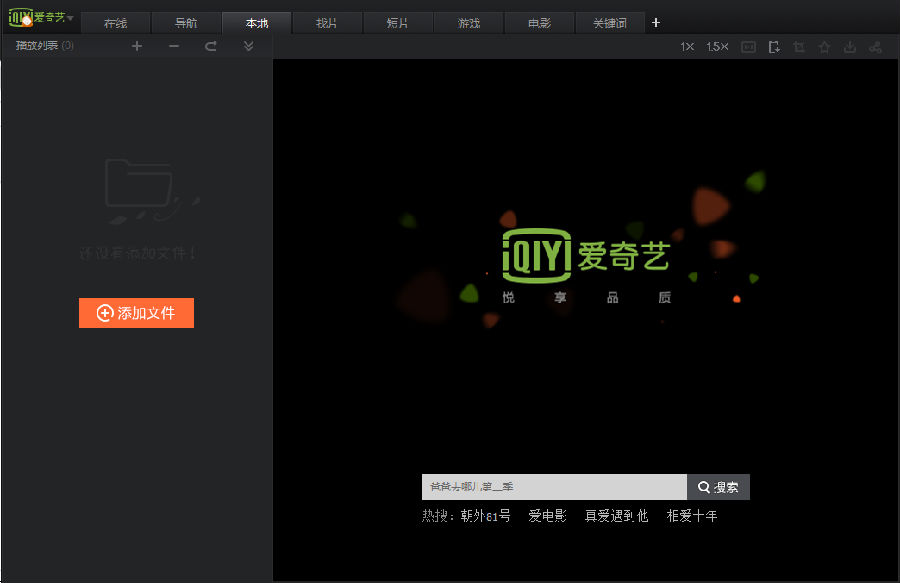Select the 导航 tab
Screen dimensions: 900x583
pyautogui.click(x=186, y=23)
